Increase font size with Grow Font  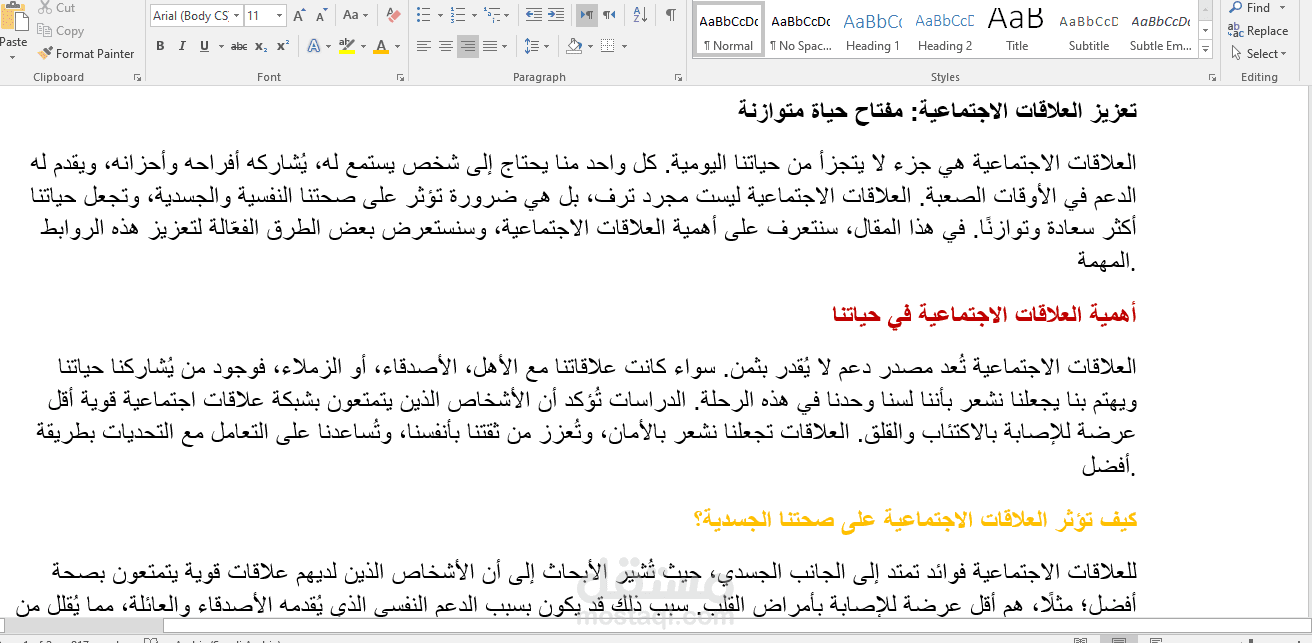(299, 16)
